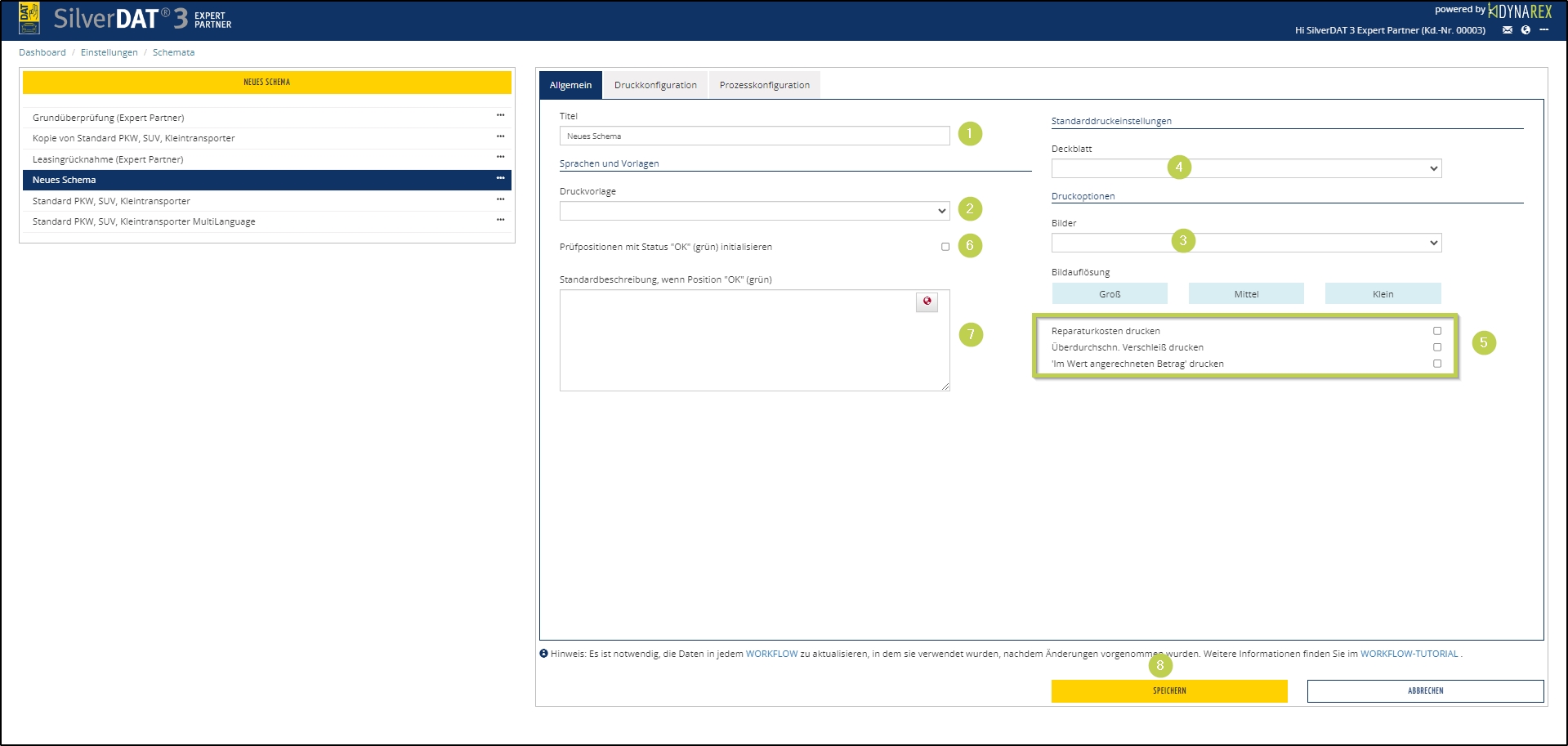1568x746 pixels.
Task: Open options menu for Grundüberprüfung (Expert Partner)
Action: 500,116
